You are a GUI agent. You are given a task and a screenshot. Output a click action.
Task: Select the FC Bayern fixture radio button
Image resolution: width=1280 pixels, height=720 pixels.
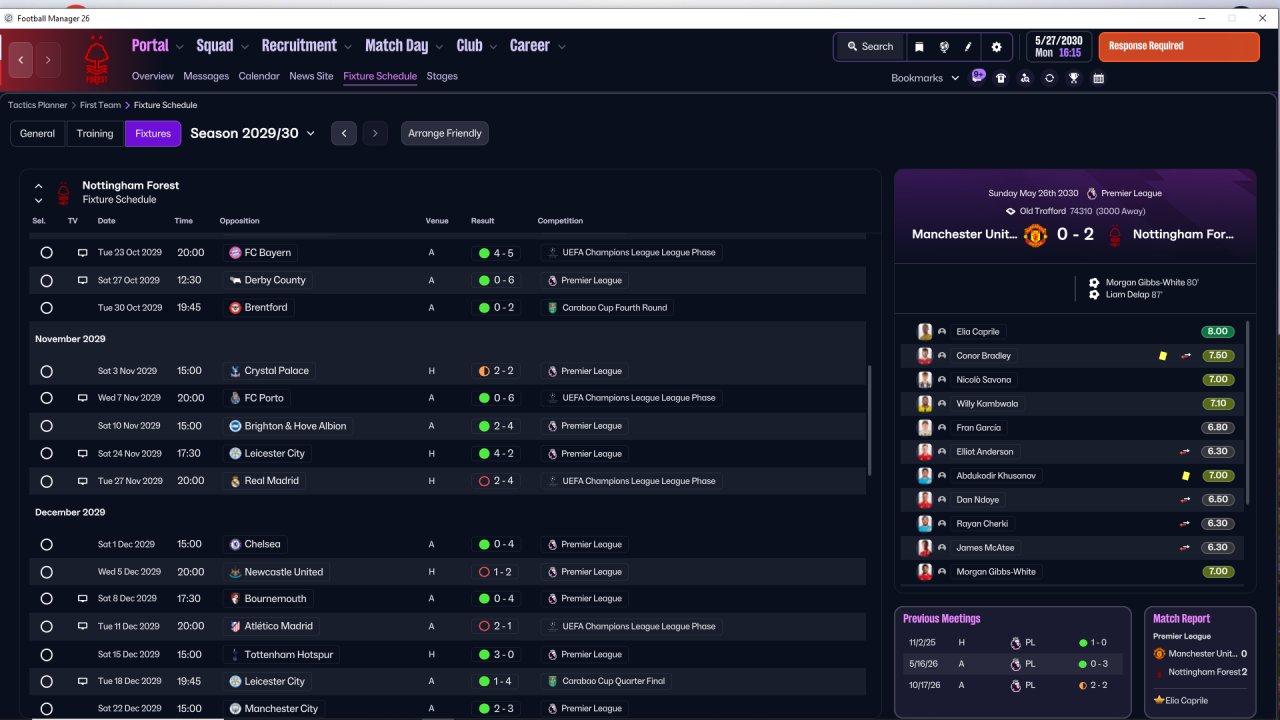click(46, 253)
